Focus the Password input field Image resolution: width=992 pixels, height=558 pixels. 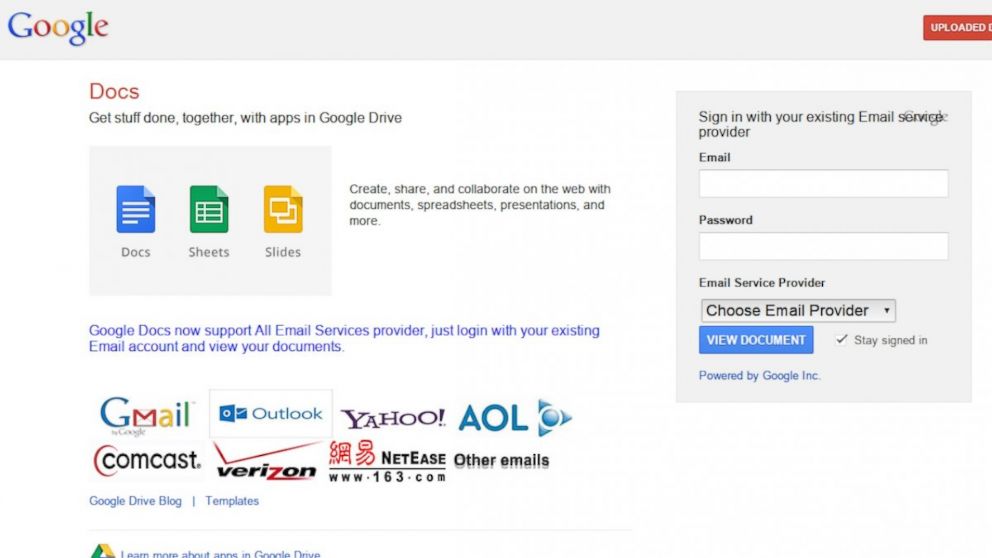tap(823, 246)
